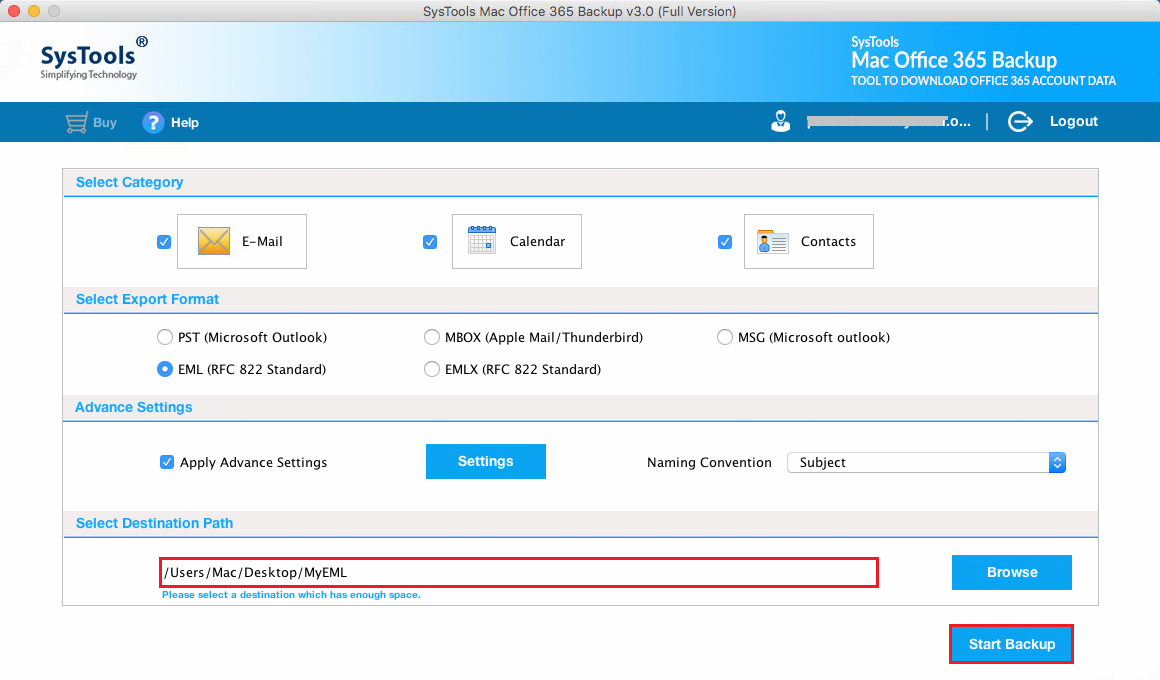The width and height of the screenshot is (1160, 680).
Task: Click the 'Select Export Format' heading
Action: click(147, 299)
